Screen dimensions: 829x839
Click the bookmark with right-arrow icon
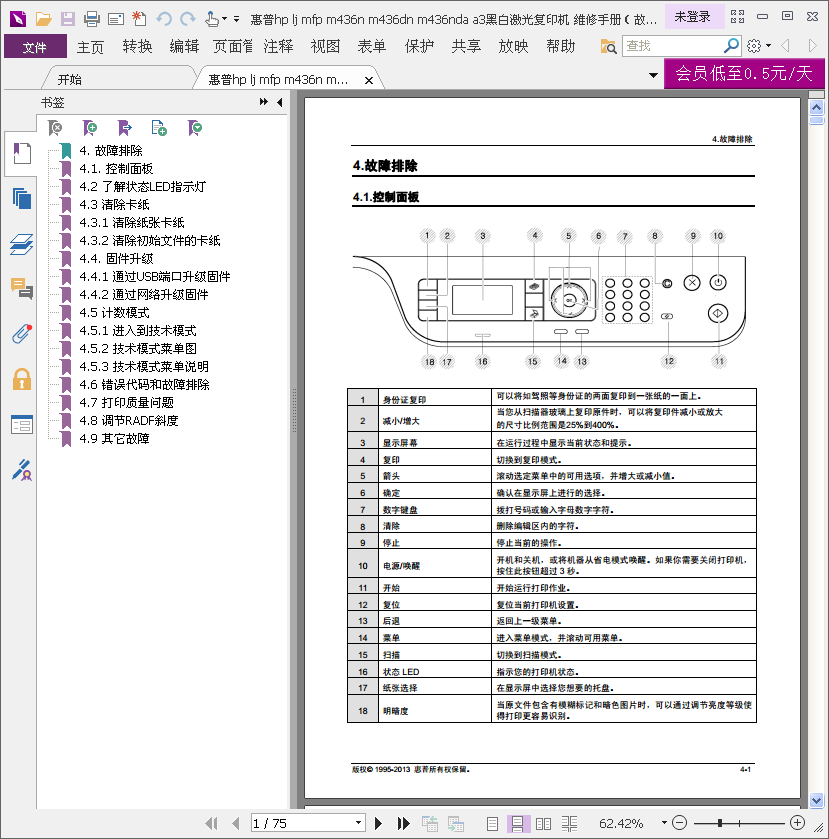point(125,128)
